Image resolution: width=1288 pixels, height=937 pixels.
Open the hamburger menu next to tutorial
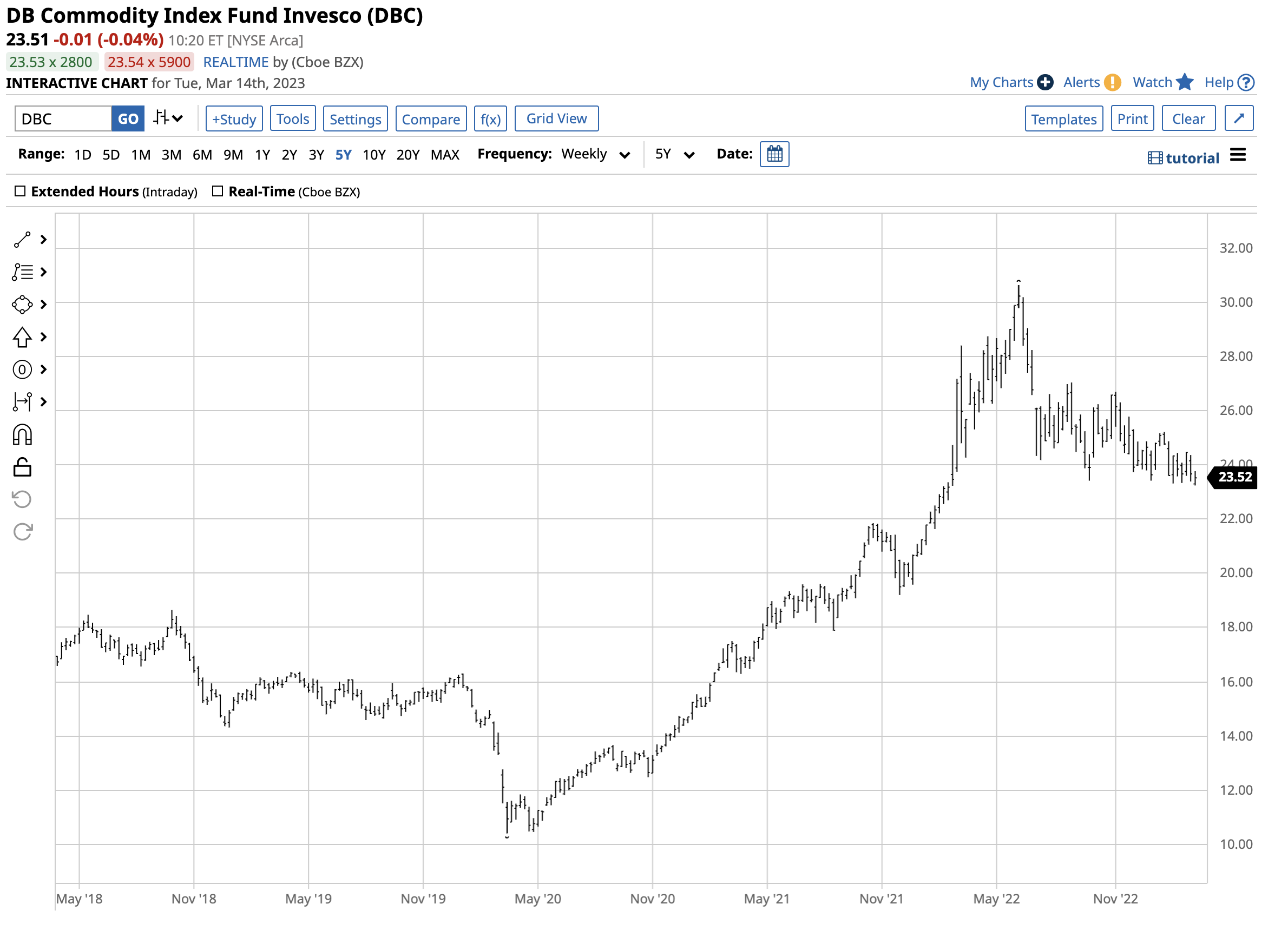coord(1238,155)
